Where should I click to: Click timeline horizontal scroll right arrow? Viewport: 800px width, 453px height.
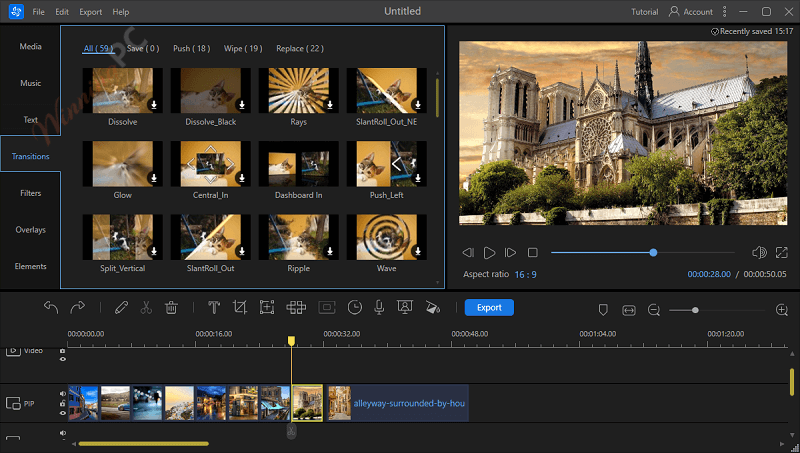(783, 444)
